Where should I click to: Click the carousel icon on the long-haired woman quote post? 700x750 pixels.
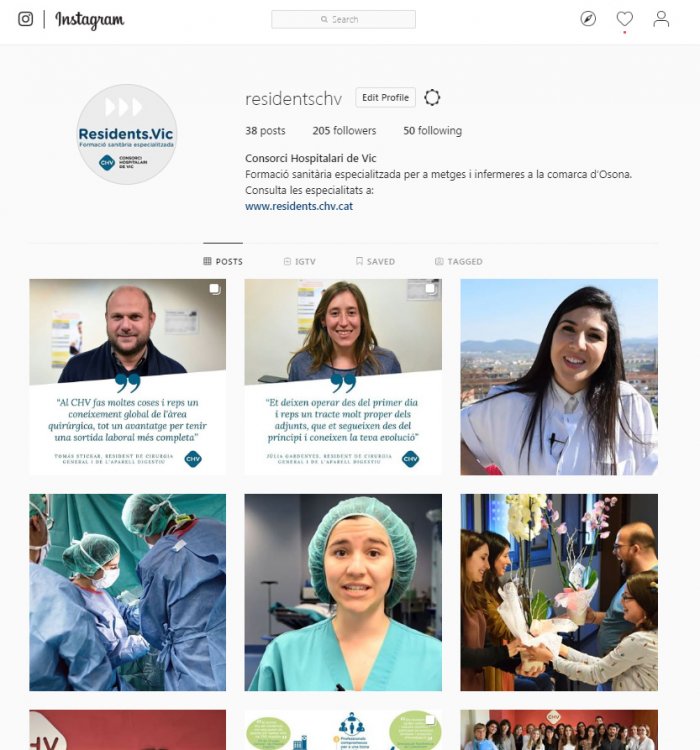(x=430, y=288)
